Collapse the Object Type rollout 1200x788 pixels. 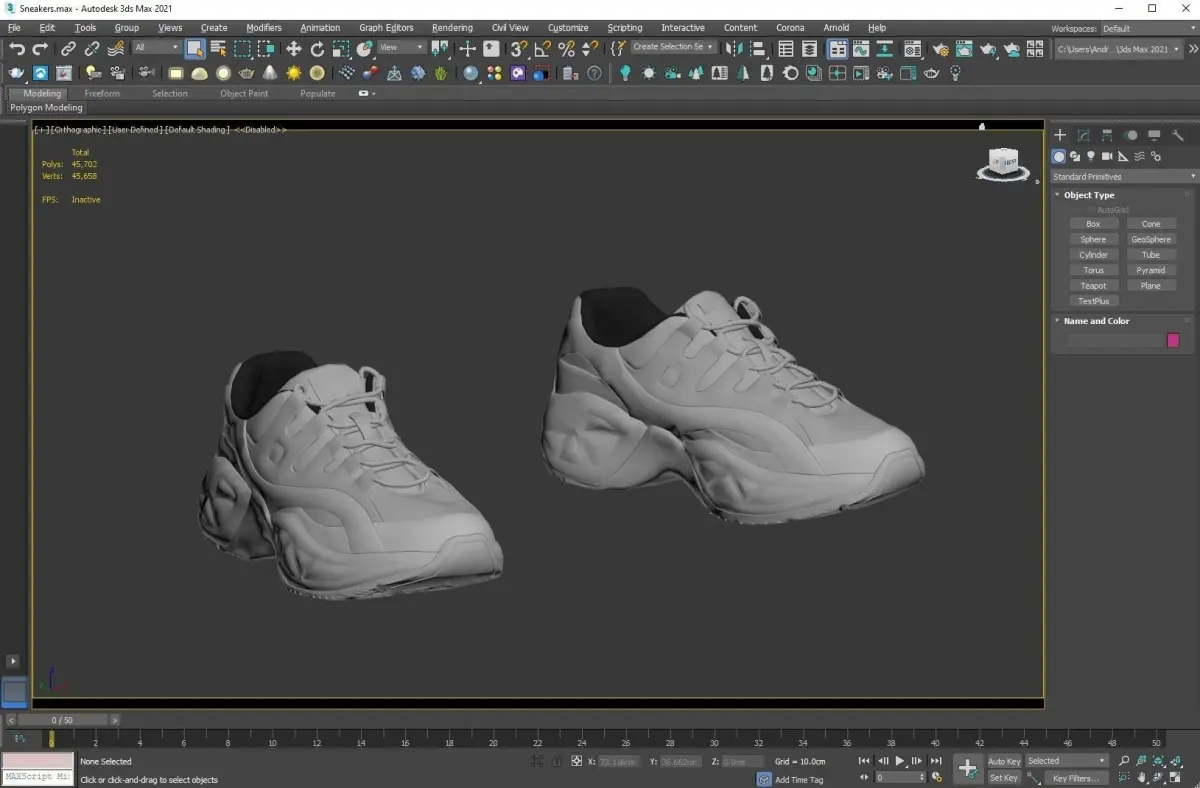(1089, 195)
